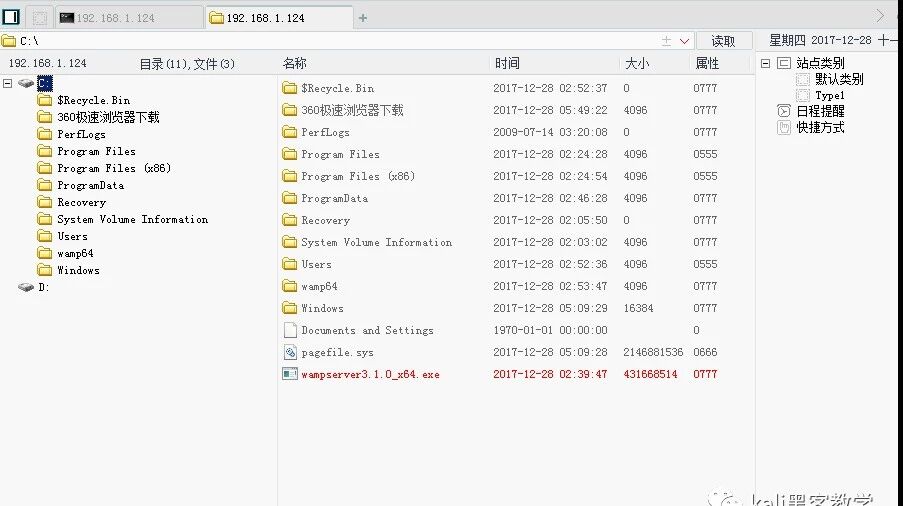Select ProgramData folder in tree
The width and height of the screenshot is (903, 506).
(90, 185)
